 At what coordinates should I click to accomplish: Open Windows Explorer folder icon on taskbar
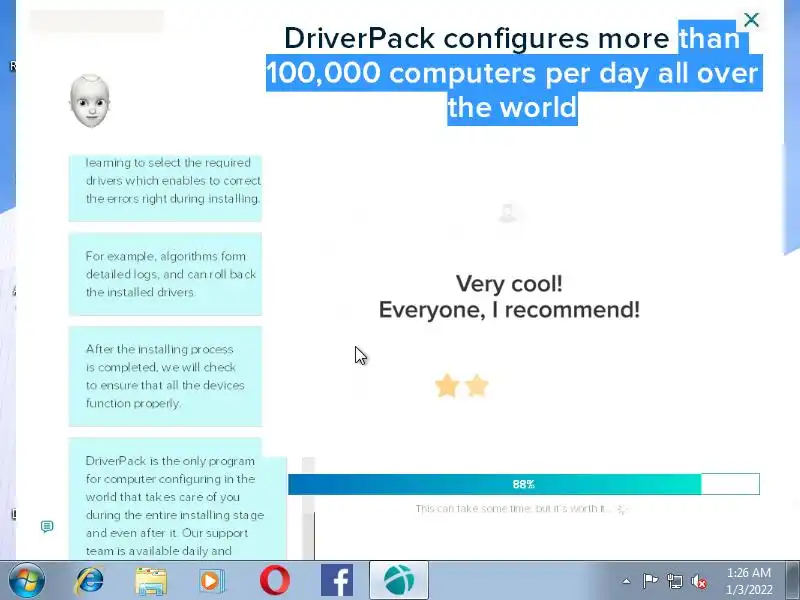coord(151,581)
